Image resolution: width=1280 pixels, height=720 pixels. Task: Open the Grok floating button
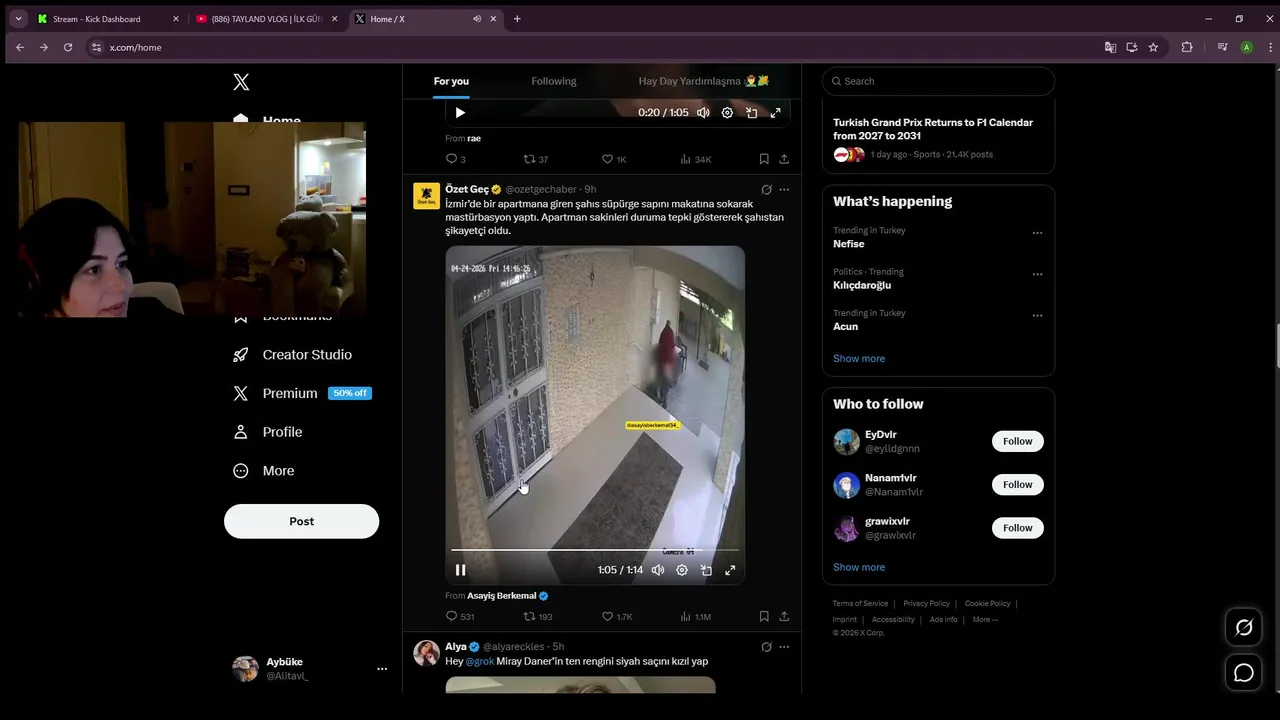point(1244,628)
